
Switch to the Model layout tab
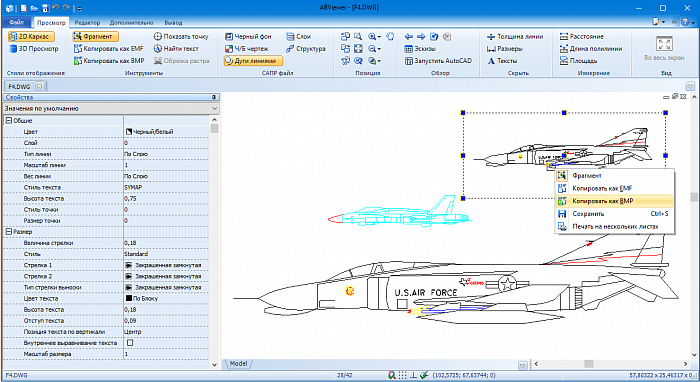click(x=238, y=364)
